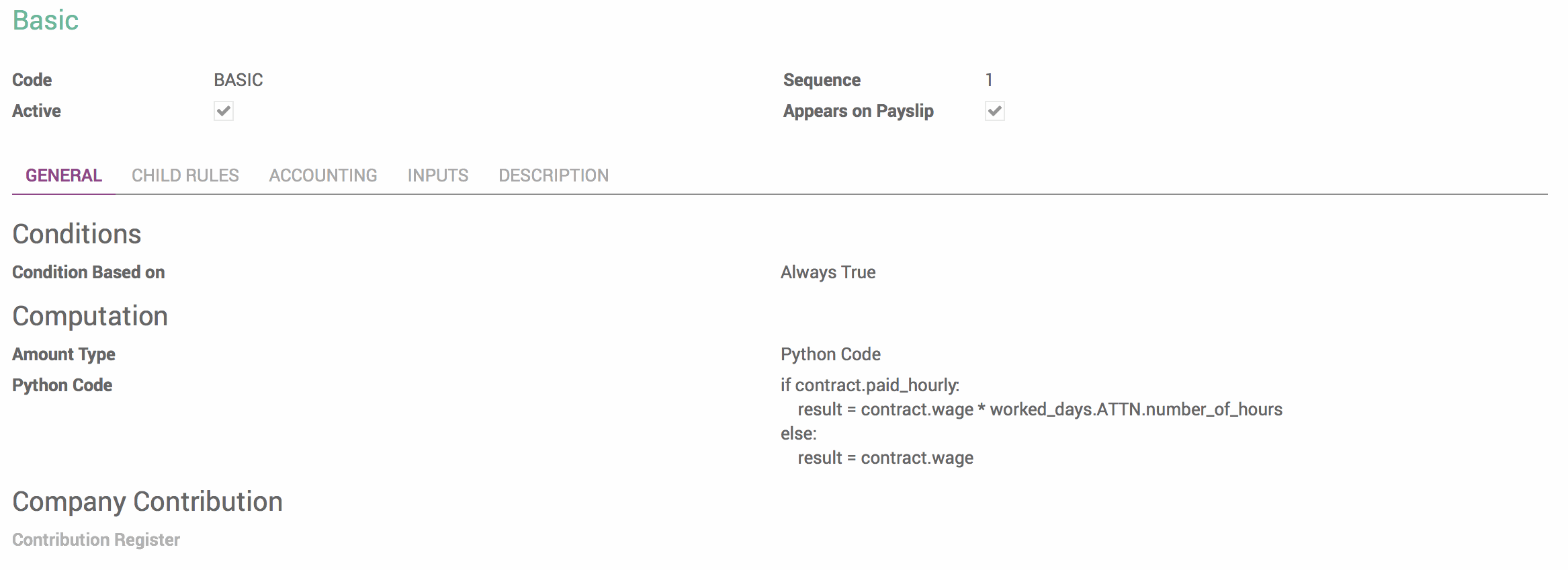Open the INPUTS tab

pos(438,175)
